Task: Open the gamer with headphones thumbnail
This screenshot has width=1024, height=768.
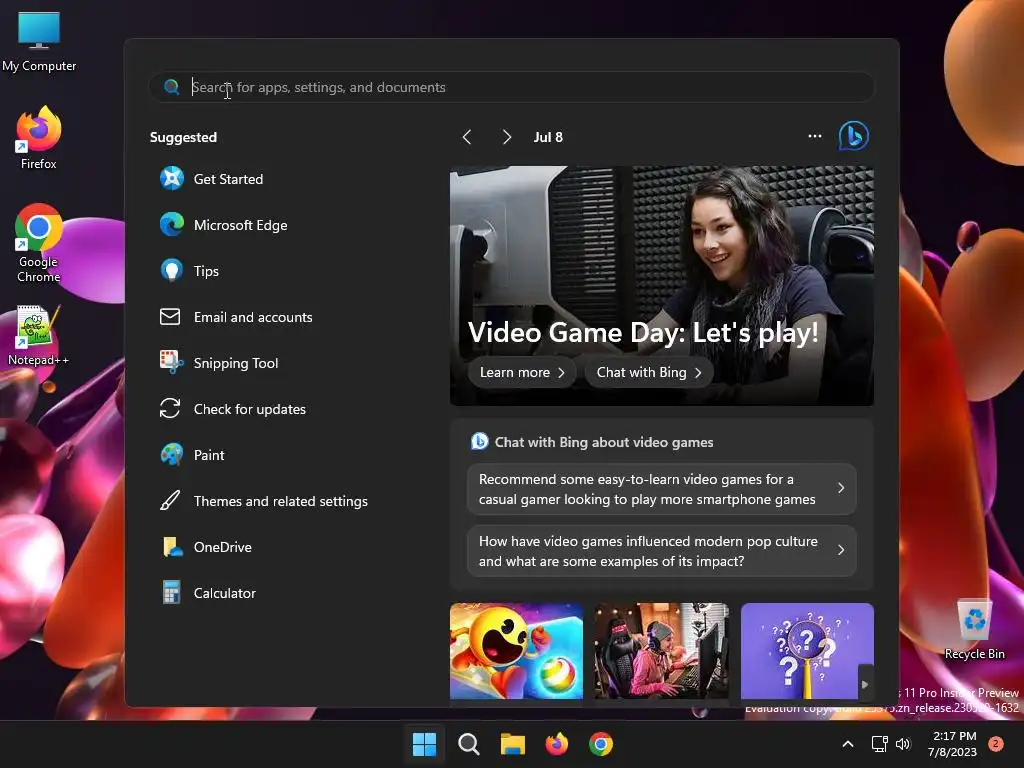Action: (x=662, y=651)
